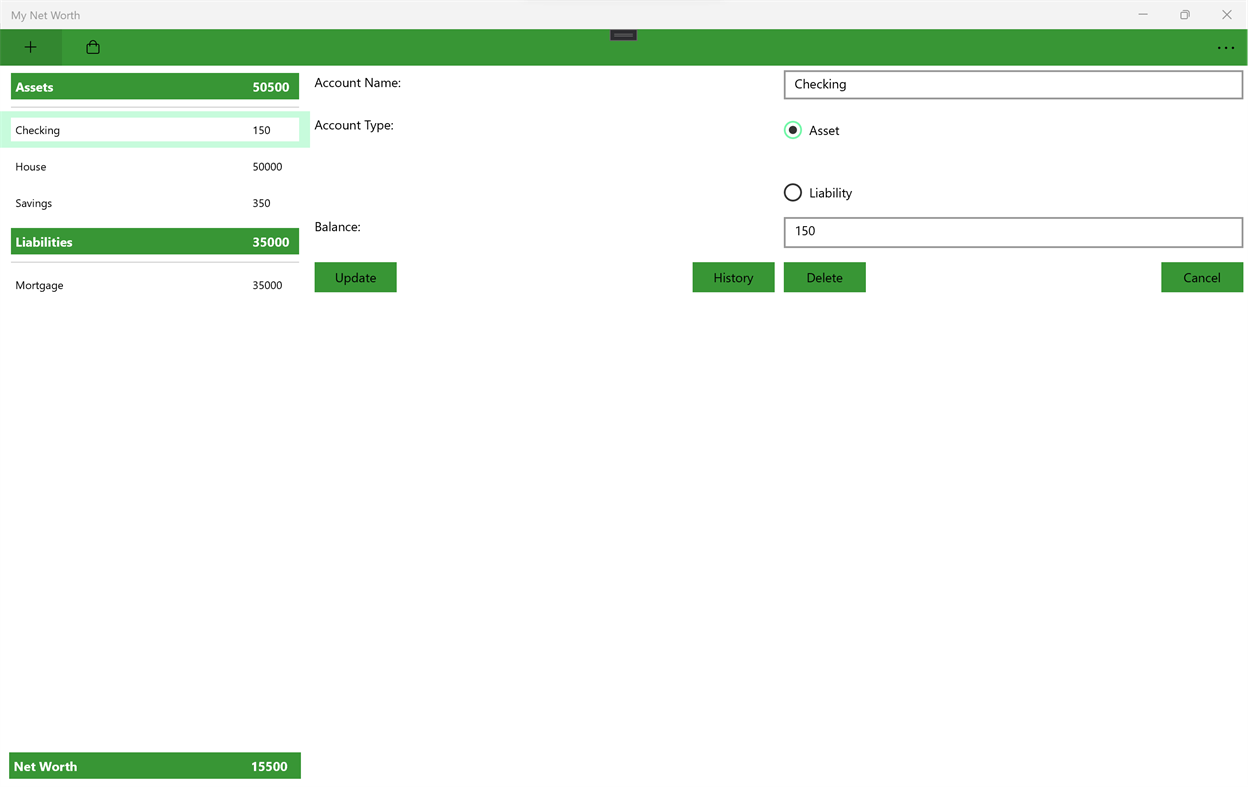Click the Account Name label
Image resolution: width=1248 pixels, height=787 pixels.
tap(357, 83)
